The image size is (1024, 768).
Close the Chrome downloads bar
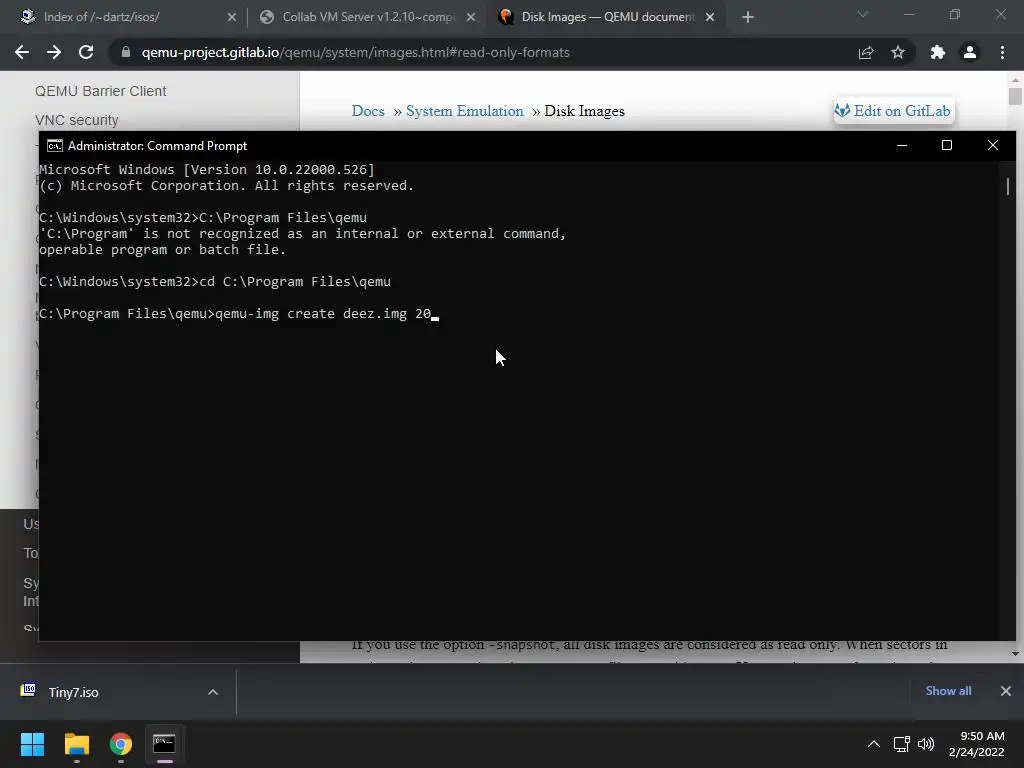click(x=1006, y=691)
